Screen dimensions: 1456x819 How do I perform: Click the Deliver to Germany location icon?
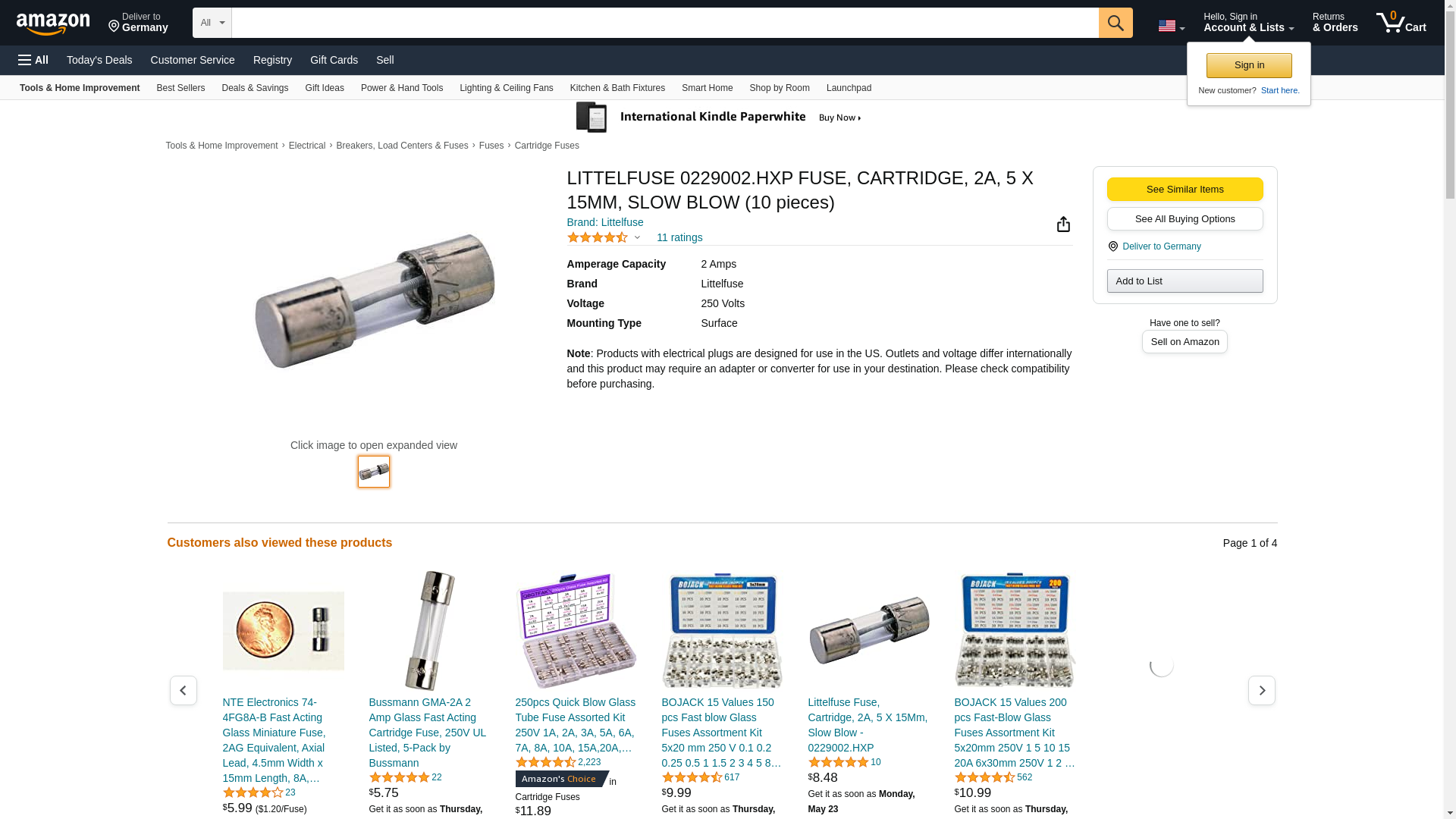tap(1113, 246)
